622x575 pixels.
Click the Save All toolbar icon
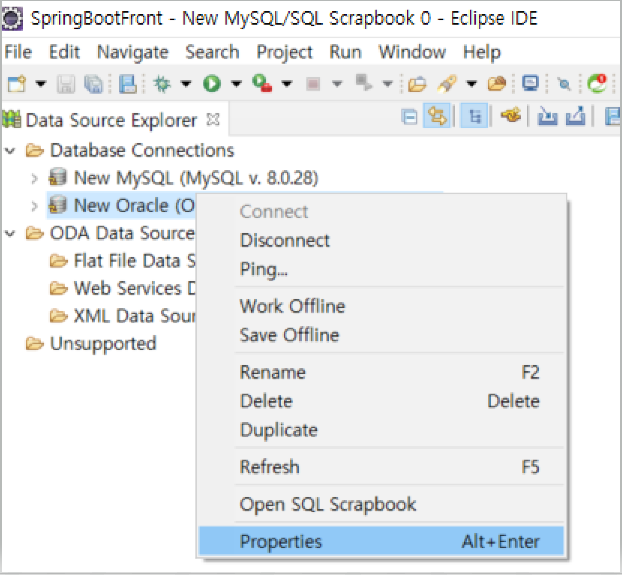pos(94,84)
